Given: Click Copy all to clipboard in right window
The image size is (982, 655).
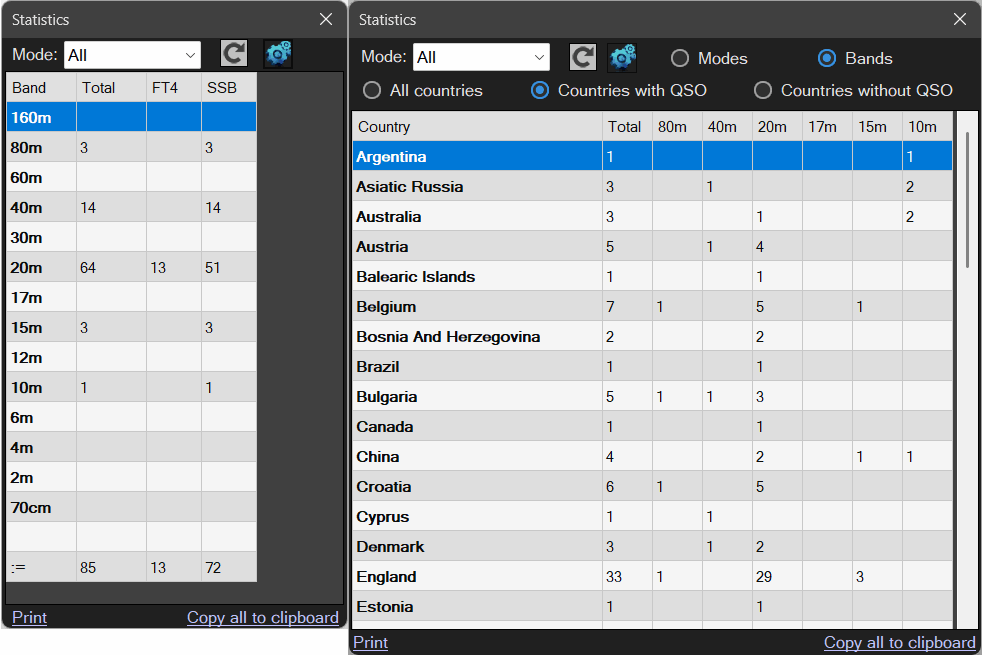Looking at the screenshot, I should click(899, 642).
